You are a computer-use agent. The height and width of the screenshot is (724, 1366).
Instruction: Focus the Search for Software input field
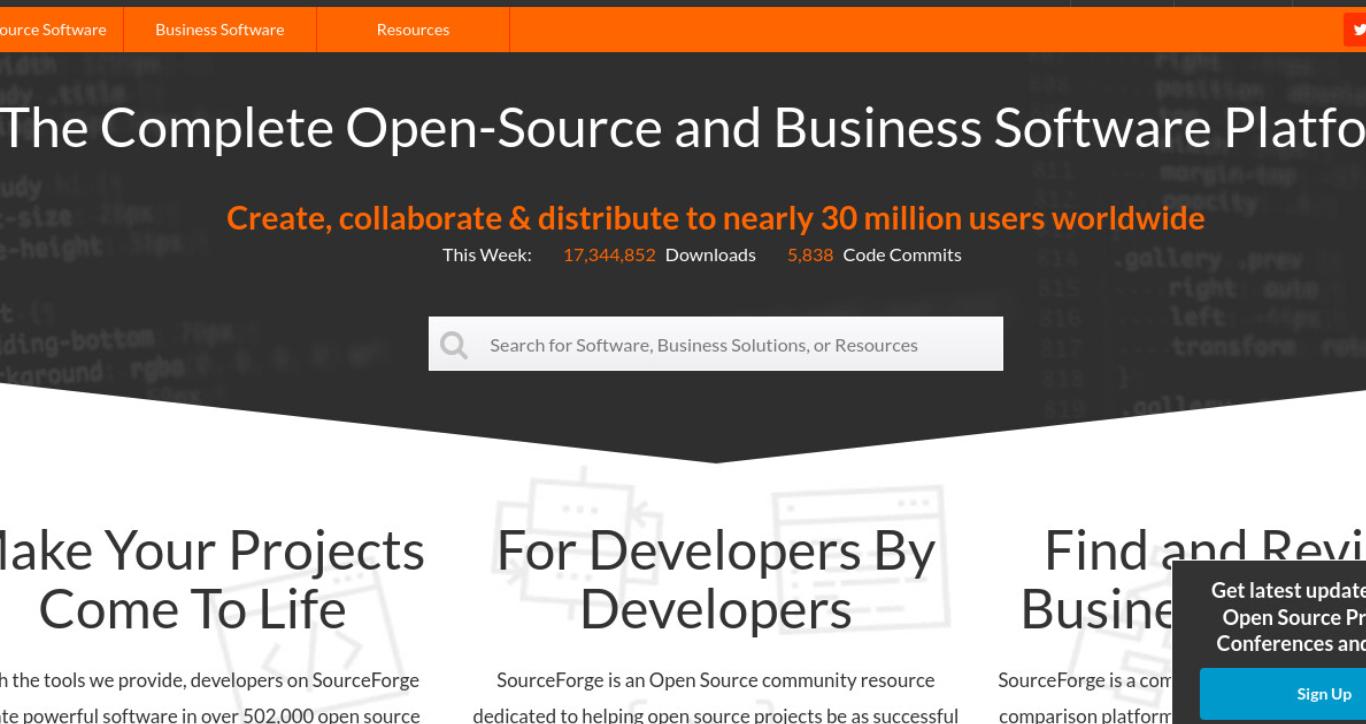[x=716, y=344]
